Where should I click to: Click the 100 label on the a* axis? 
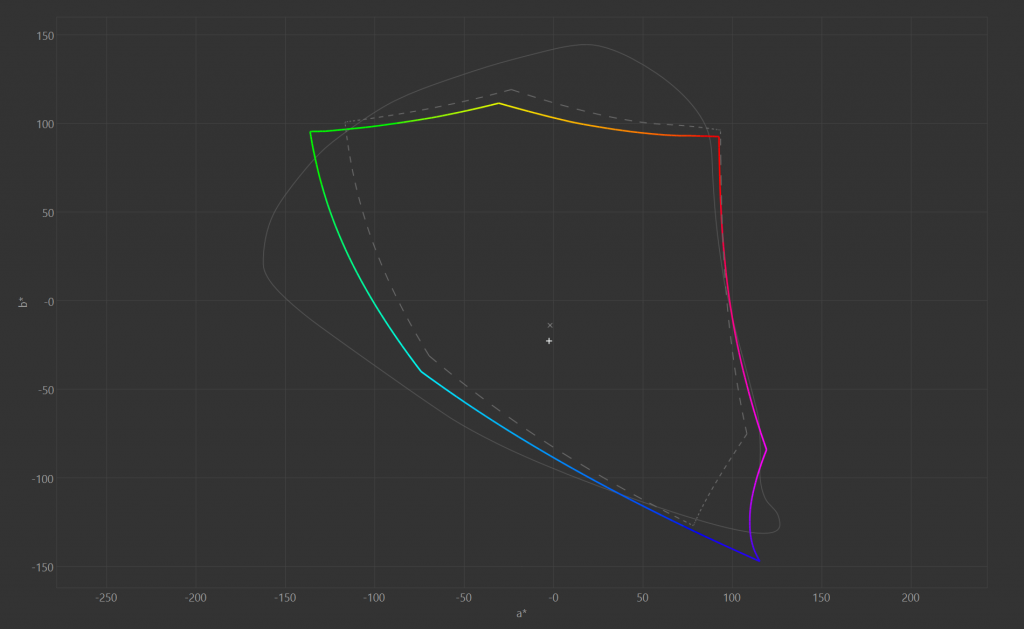pyautogui.click(x=732, y=598)
